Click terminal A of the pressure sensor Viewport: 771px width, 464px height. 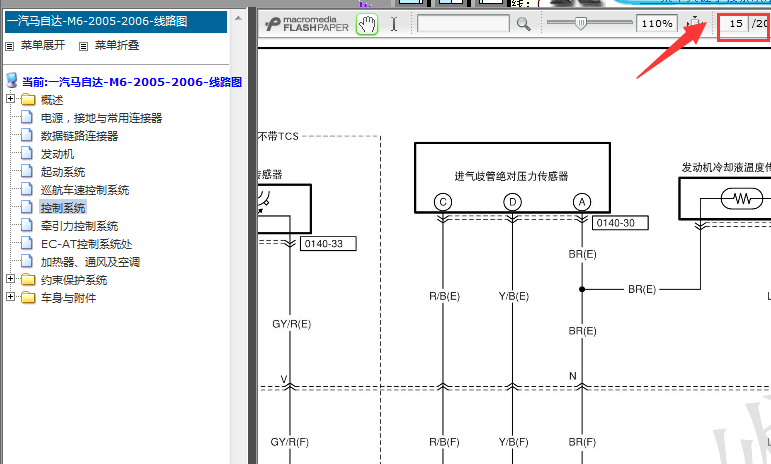tap(582, 202)
